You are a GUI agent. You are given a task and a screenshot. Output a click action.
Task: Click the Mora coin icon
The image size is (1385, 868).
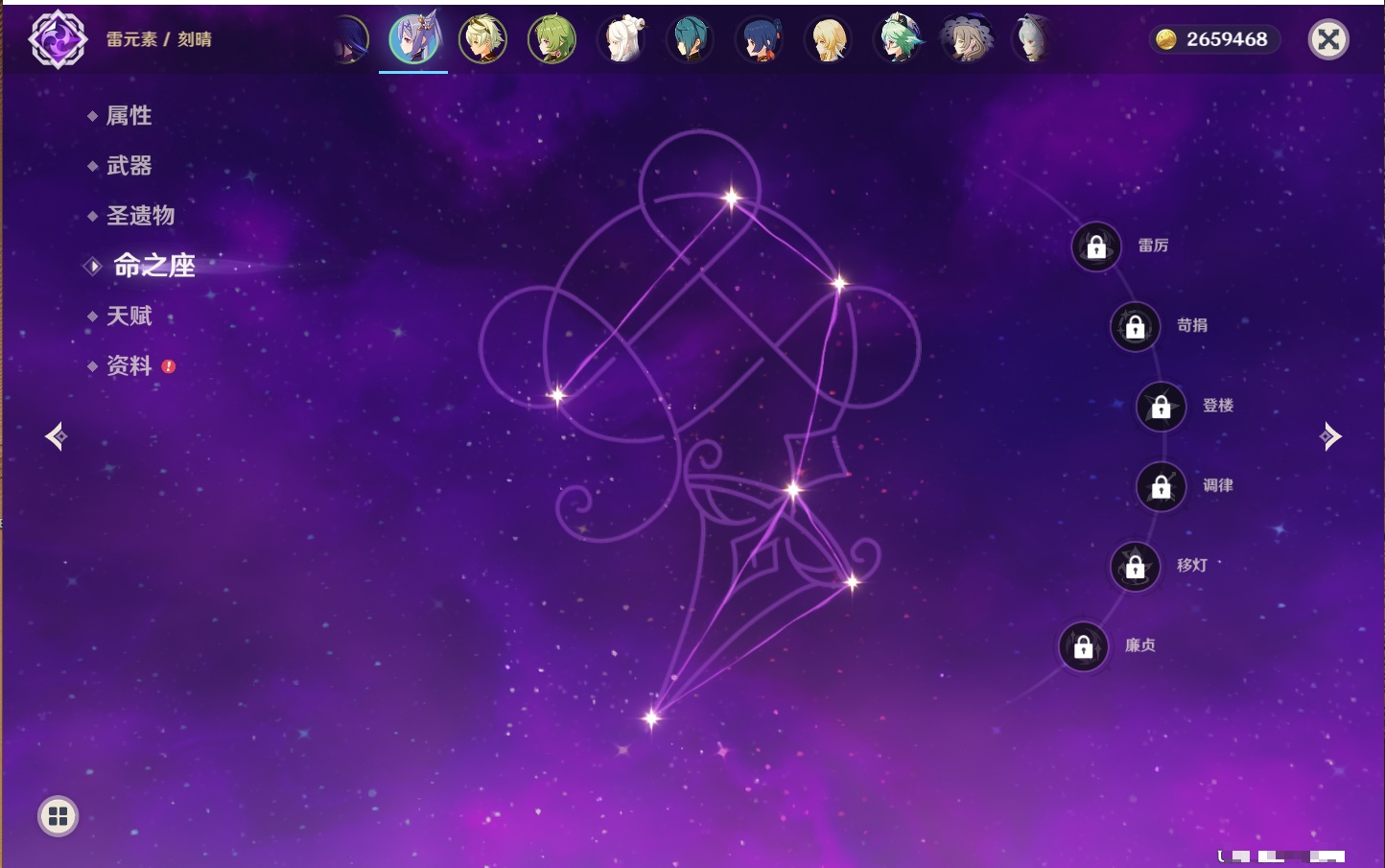[x=1166, y=39]
